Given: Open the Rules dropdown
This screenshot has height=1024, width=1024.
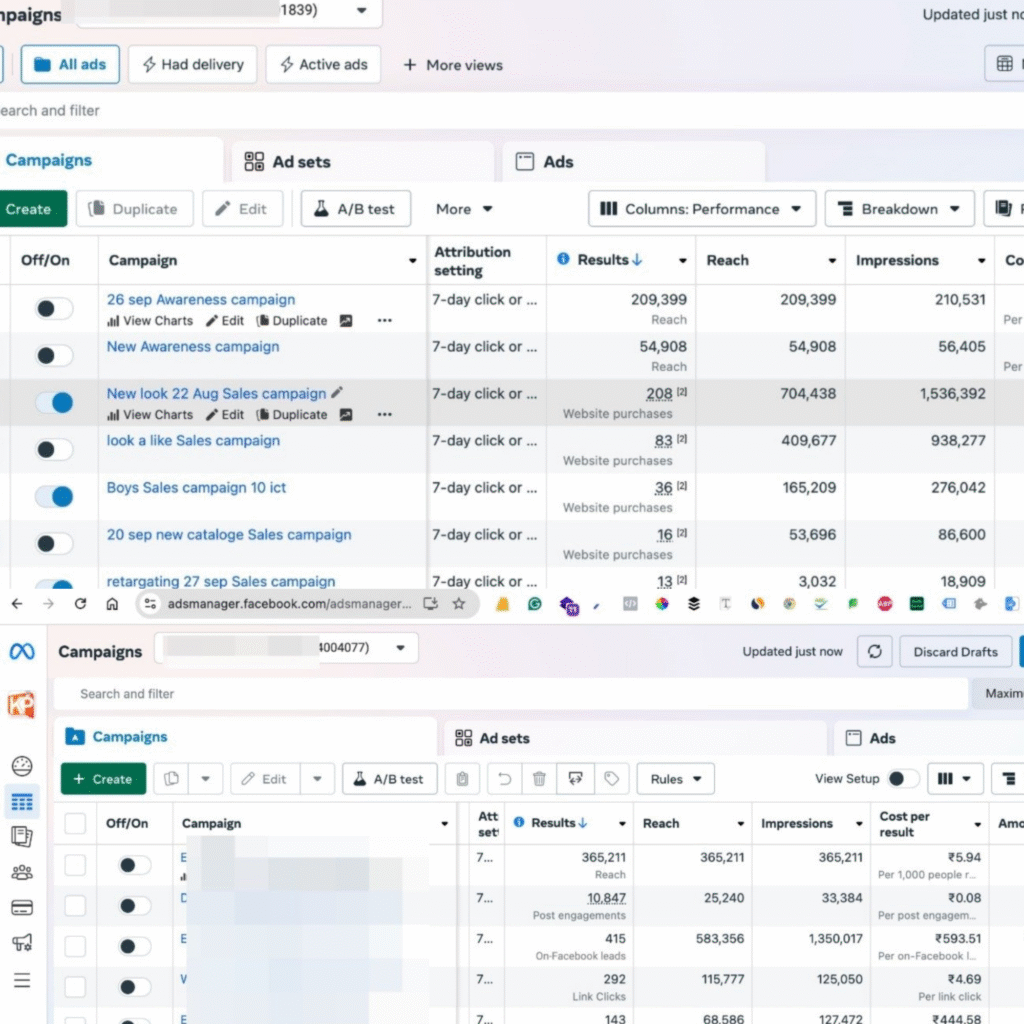Looking at the screenshot, I should (x=675, y=778).
